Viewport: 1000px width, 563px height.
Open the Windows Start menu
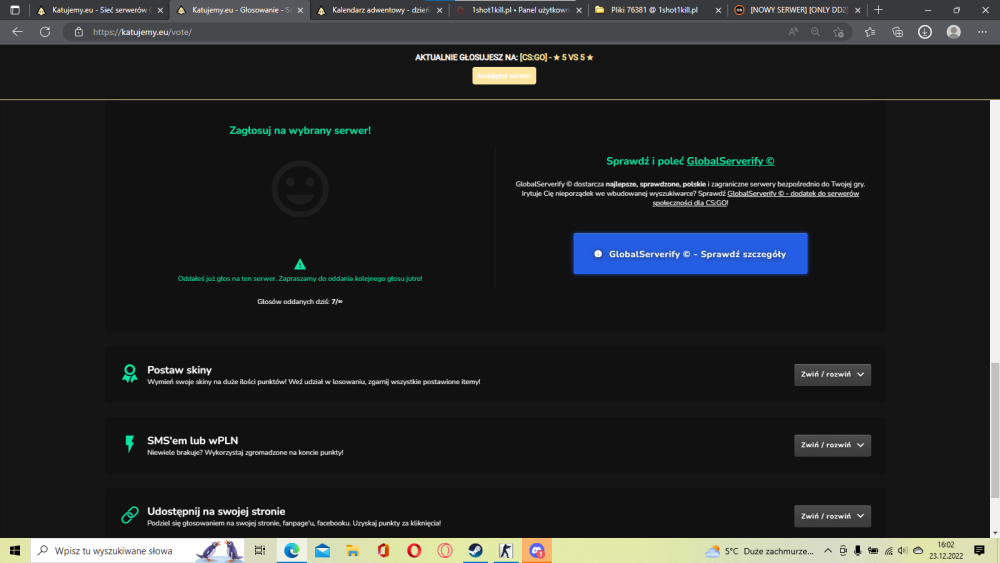[15, 550]
